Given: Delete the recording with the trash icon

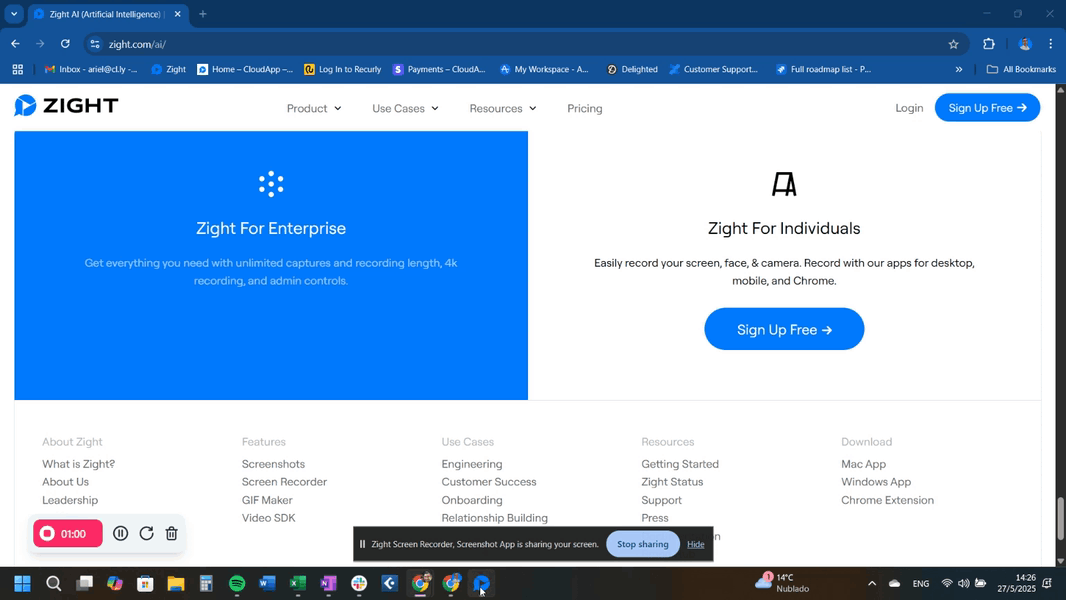Looking at the screenshot, I should (x=171, y=533).
